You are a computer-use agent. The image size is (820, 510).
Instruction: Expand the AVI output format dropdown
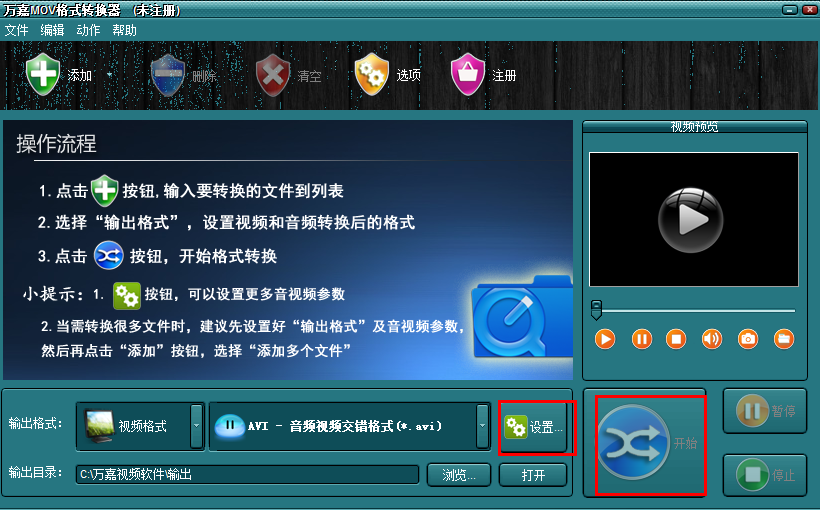(x=482, y=426)
